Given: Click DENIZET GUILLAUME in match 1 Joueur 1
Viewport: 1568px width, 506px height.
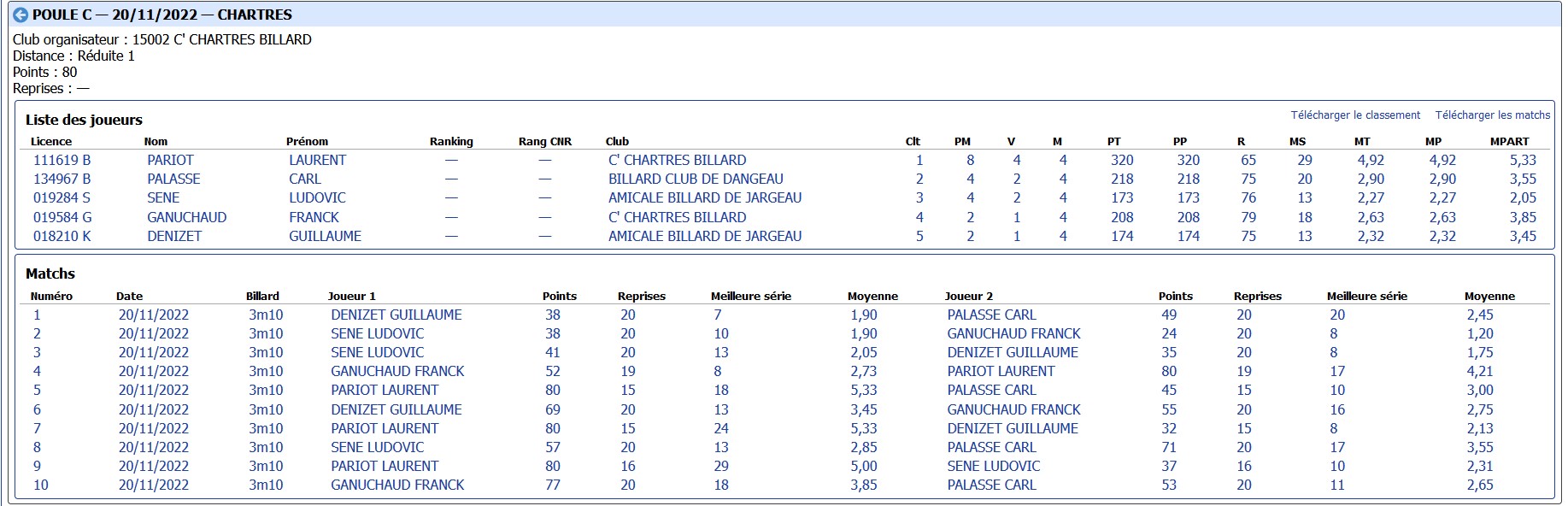Looking at the screenshot, I should [x=396, y=315].
